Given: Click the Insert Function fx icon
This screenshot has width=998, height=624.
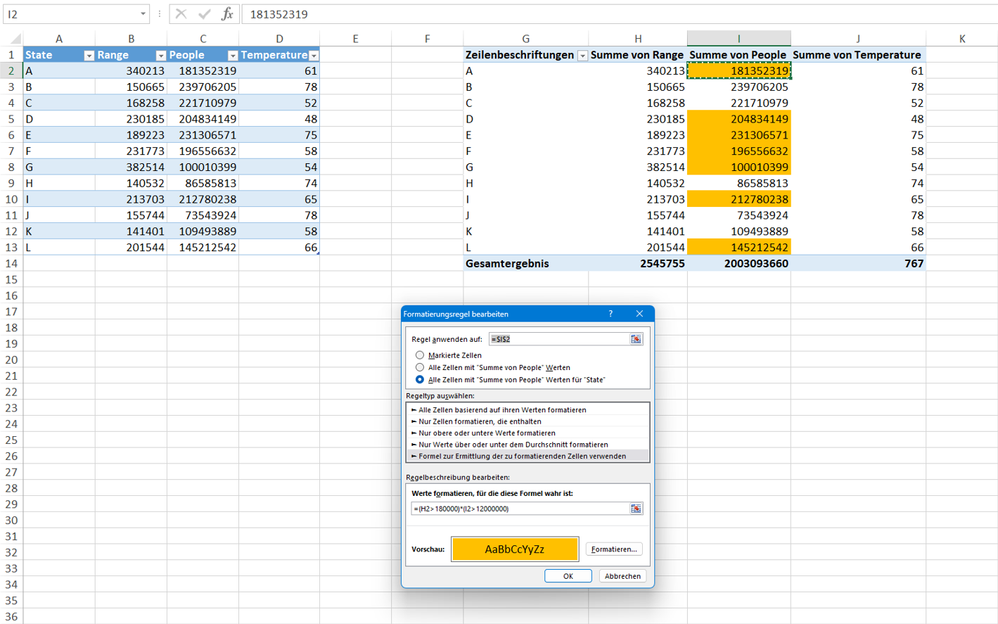Looking at the screenshot, I should pyautogui.click(x=227, y=14).
